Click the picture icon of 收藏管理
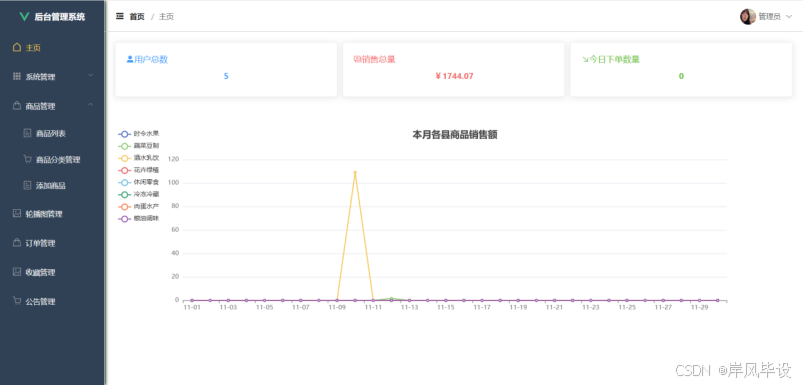 tap(17, 272)
